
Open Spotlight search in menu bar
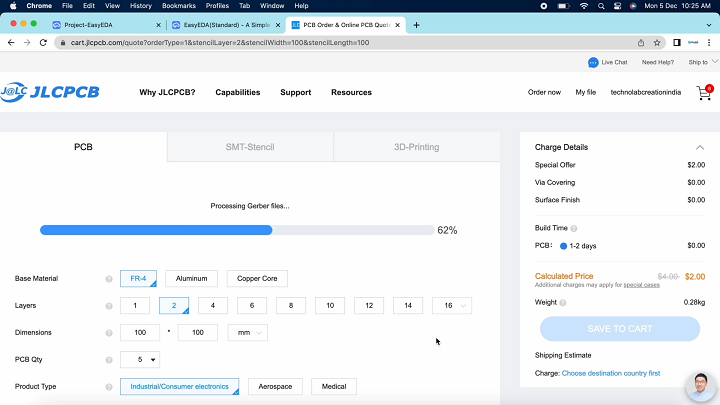[601, 6]
